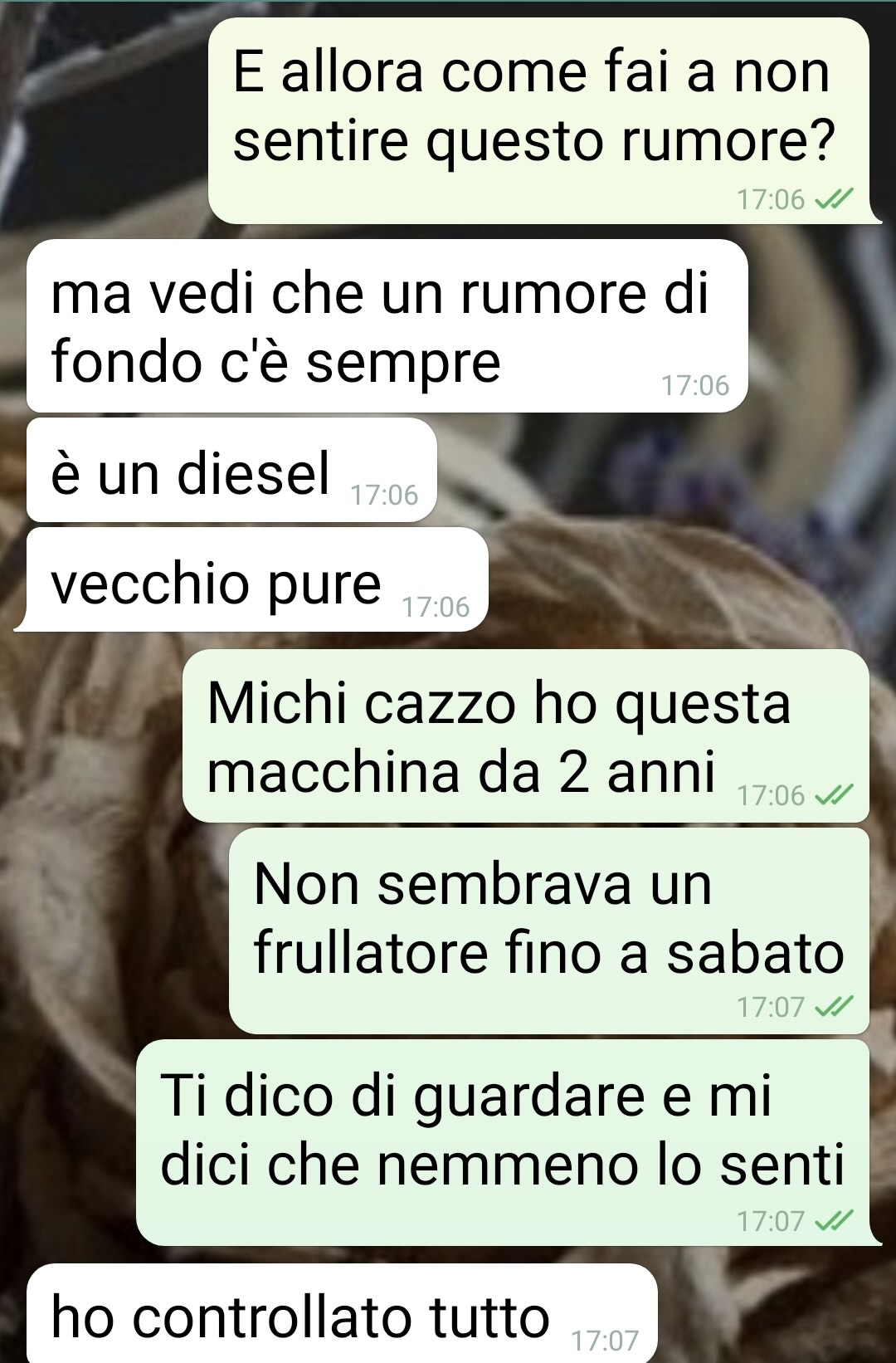This screenshot has height=1363, width=896.
Task: Tap the 'Non sembrava un frullatore' message
Action: point(549,931)
